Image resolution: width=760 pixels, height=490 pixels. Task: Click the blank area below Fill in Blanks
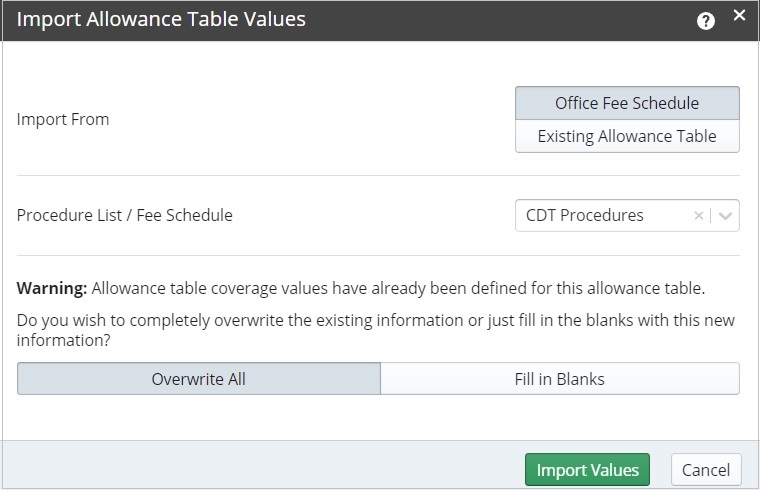tap(559, 417)
